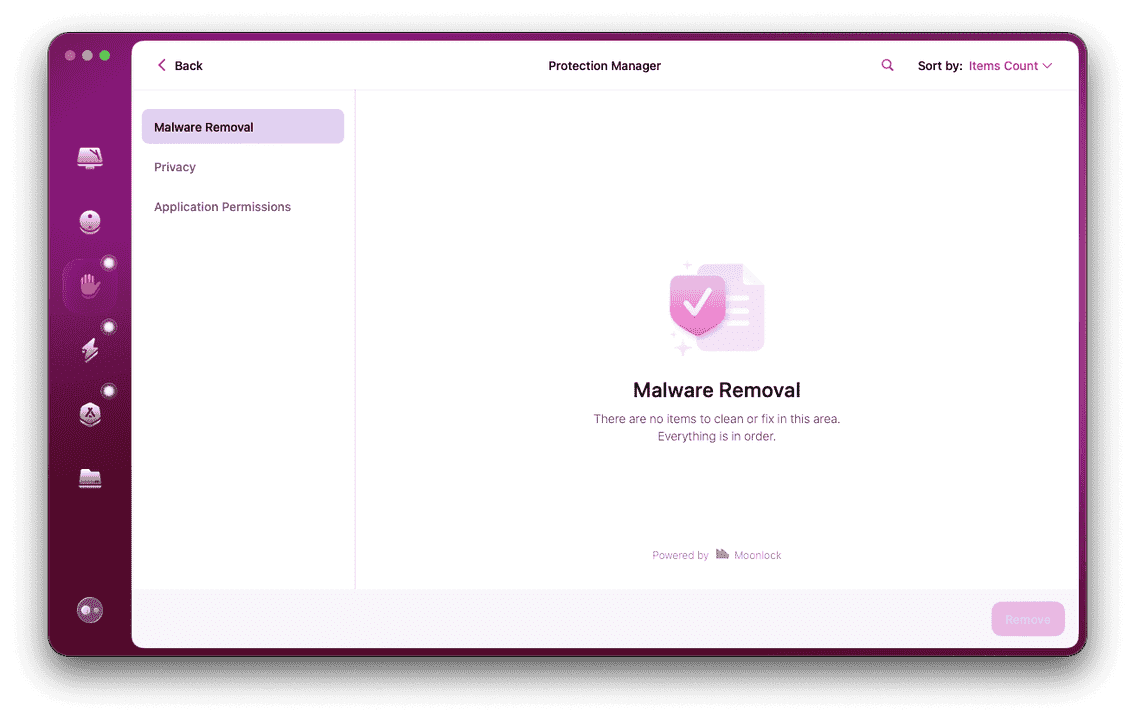Click the notification dot above the Protection icon
This screenshot has width=1135, height=720.
[109, 262]
